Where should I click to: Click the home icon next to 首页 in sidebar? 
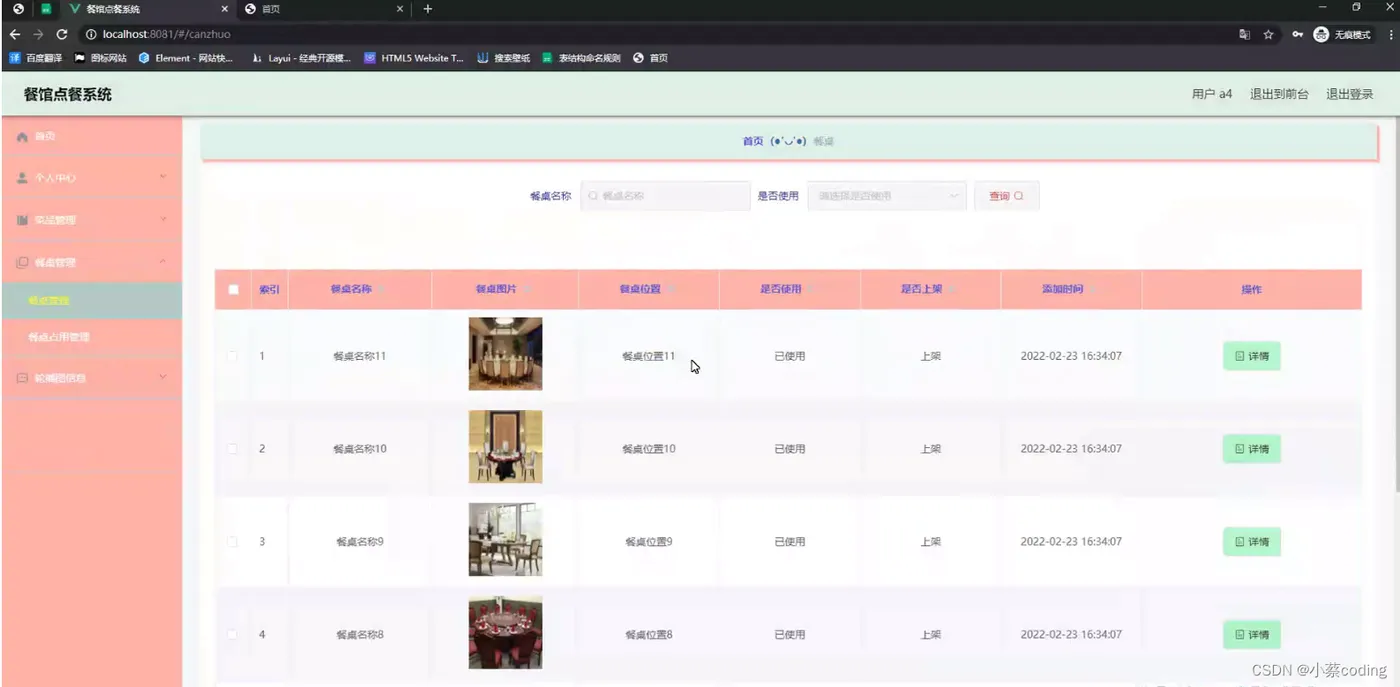(22, 136)
